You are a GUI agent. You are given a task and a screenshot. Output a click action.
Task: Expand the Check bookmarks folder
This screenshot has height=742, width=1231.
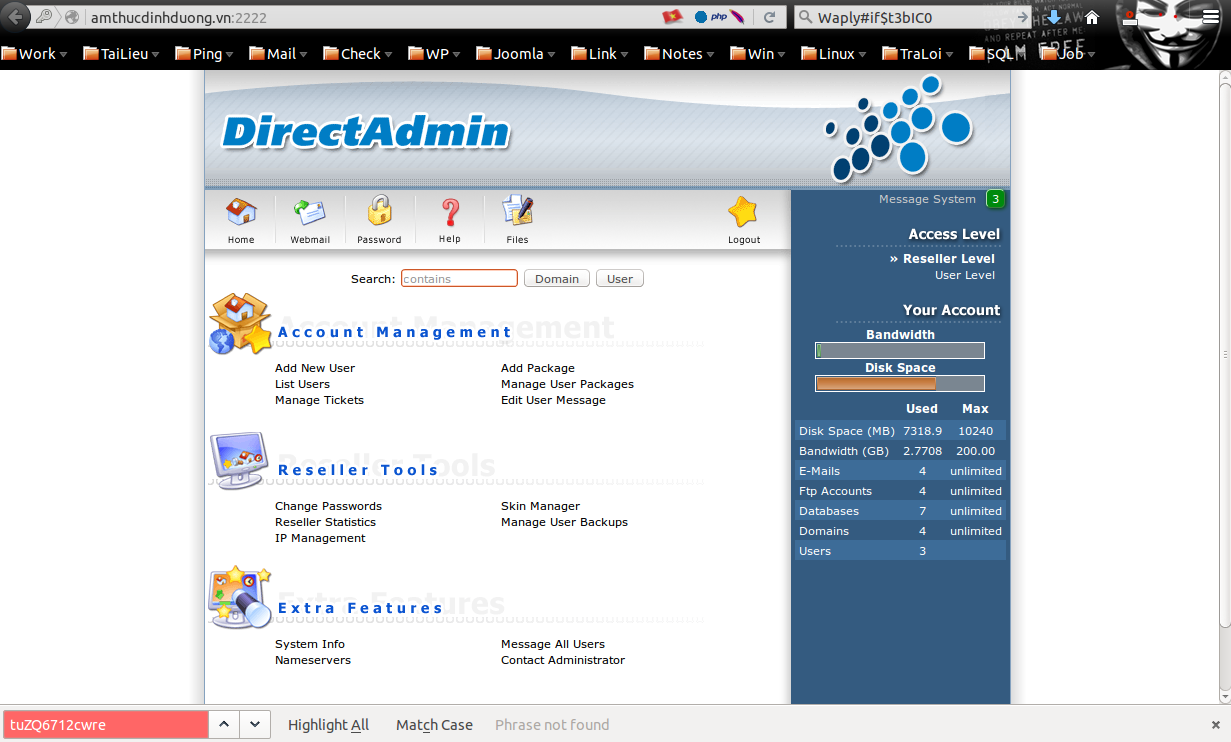[x=358, y=54]
